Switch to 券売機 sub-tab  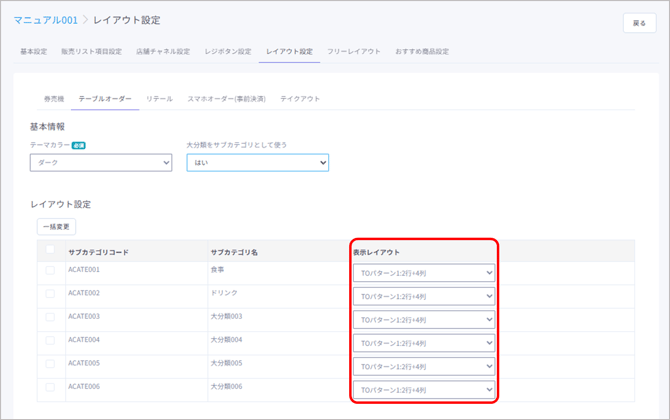pos(54,99)
